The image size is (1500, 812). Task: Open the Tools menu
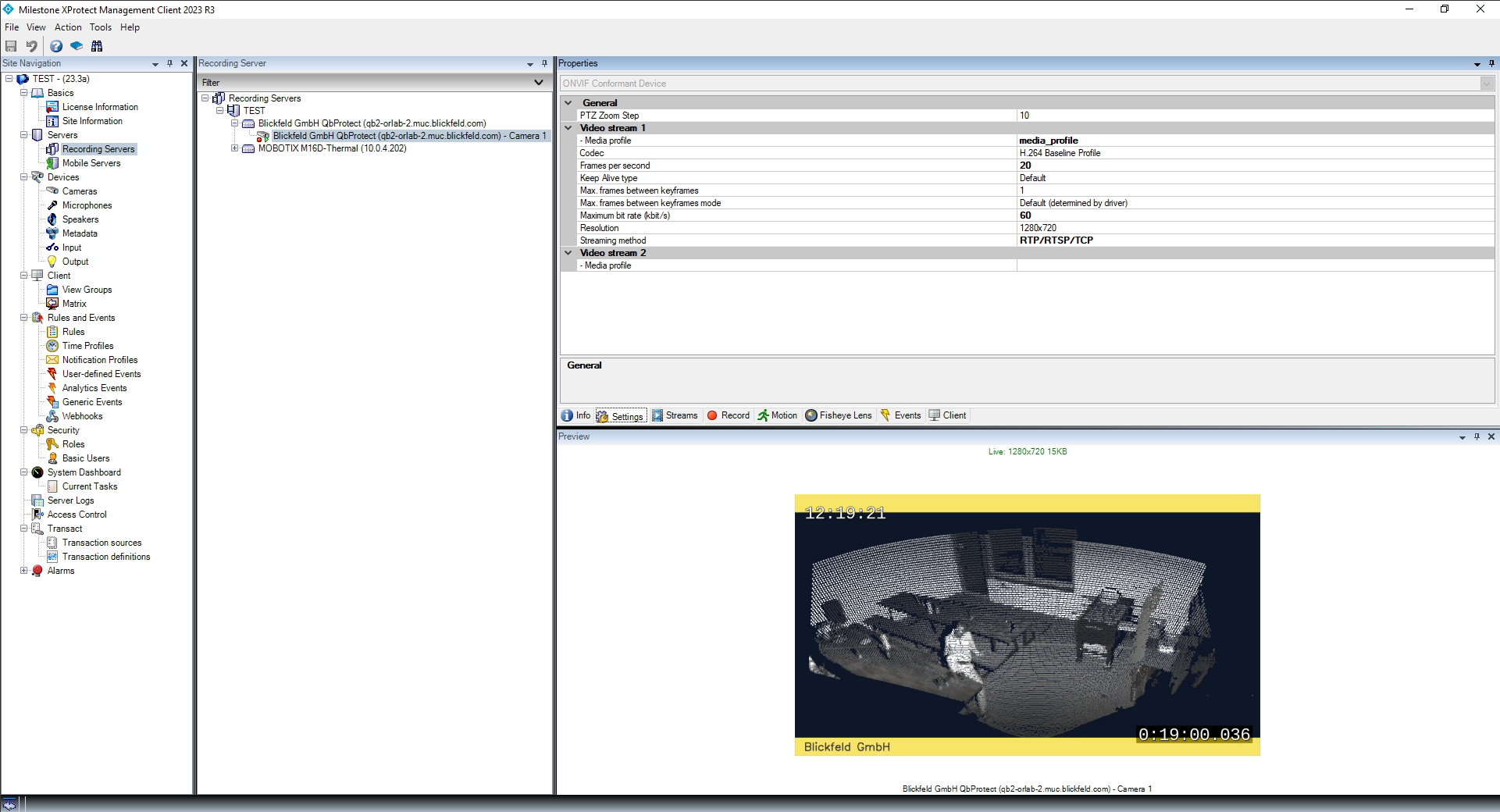(x=100, y=27)
